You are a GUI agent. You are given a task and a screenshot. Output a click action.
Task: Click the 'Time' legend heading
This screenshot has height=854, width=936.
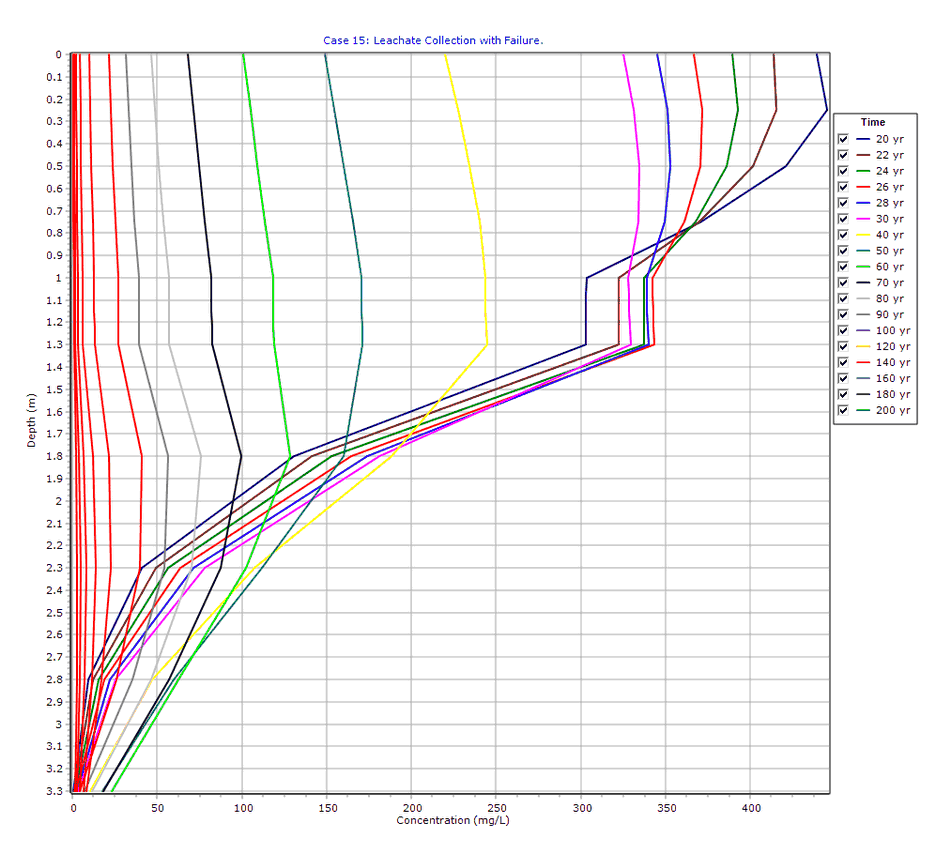[873, 122]
